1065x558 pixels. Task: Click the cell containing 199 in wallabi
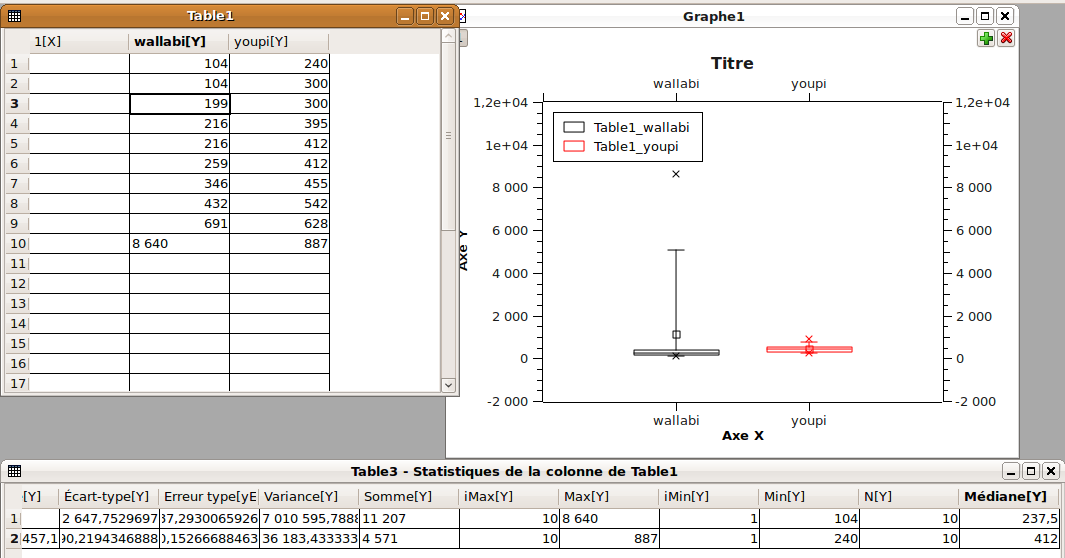click(180, 104)
